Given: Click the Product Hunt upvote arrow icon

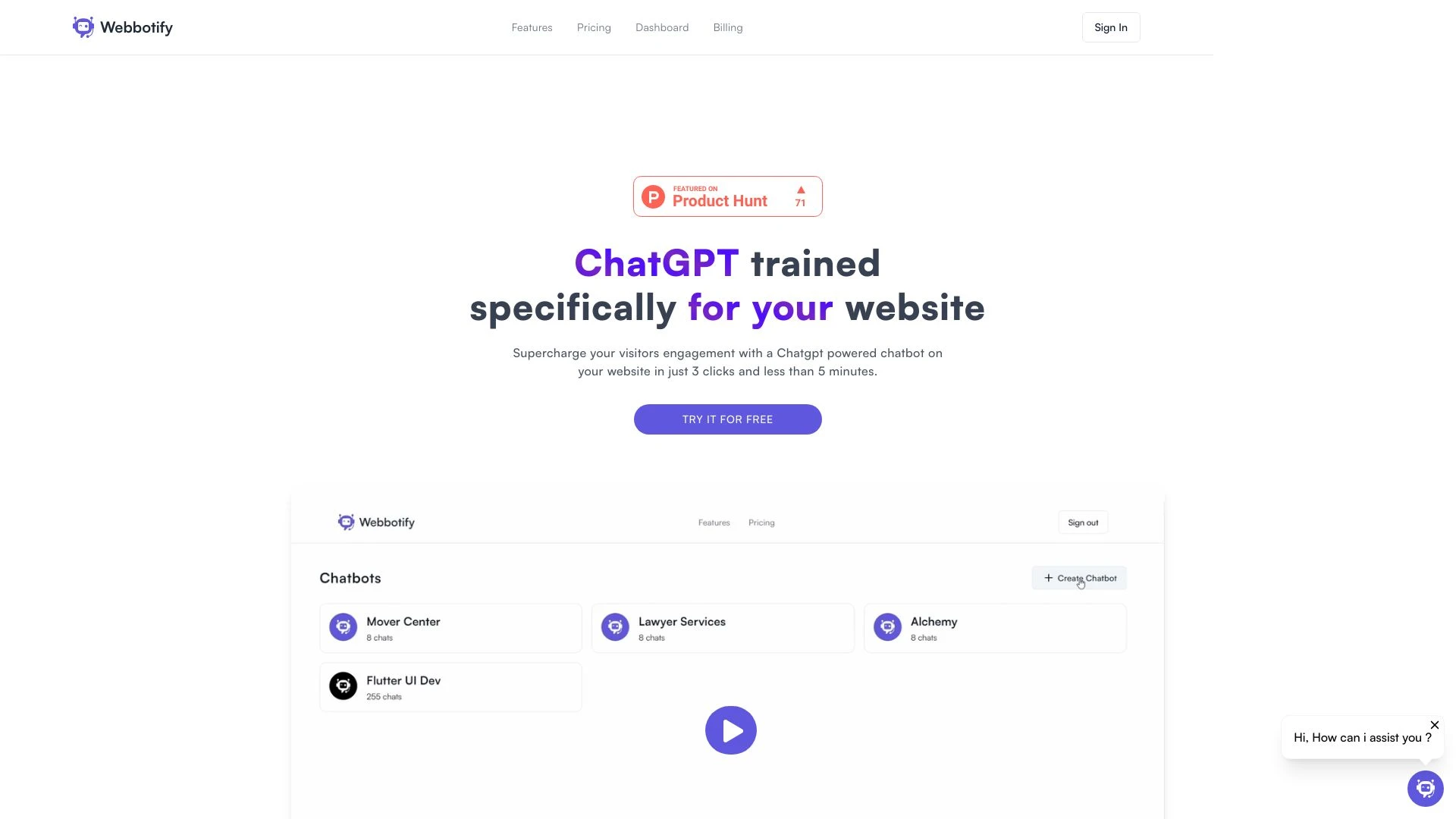Looking at the screenshot, I should pos(800,190).
